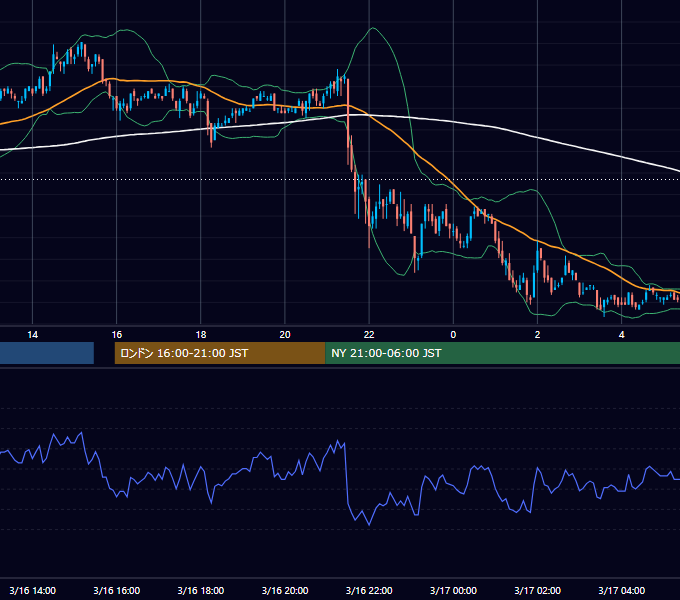Click the 3/16 16:00 time label

coord(117,590)
